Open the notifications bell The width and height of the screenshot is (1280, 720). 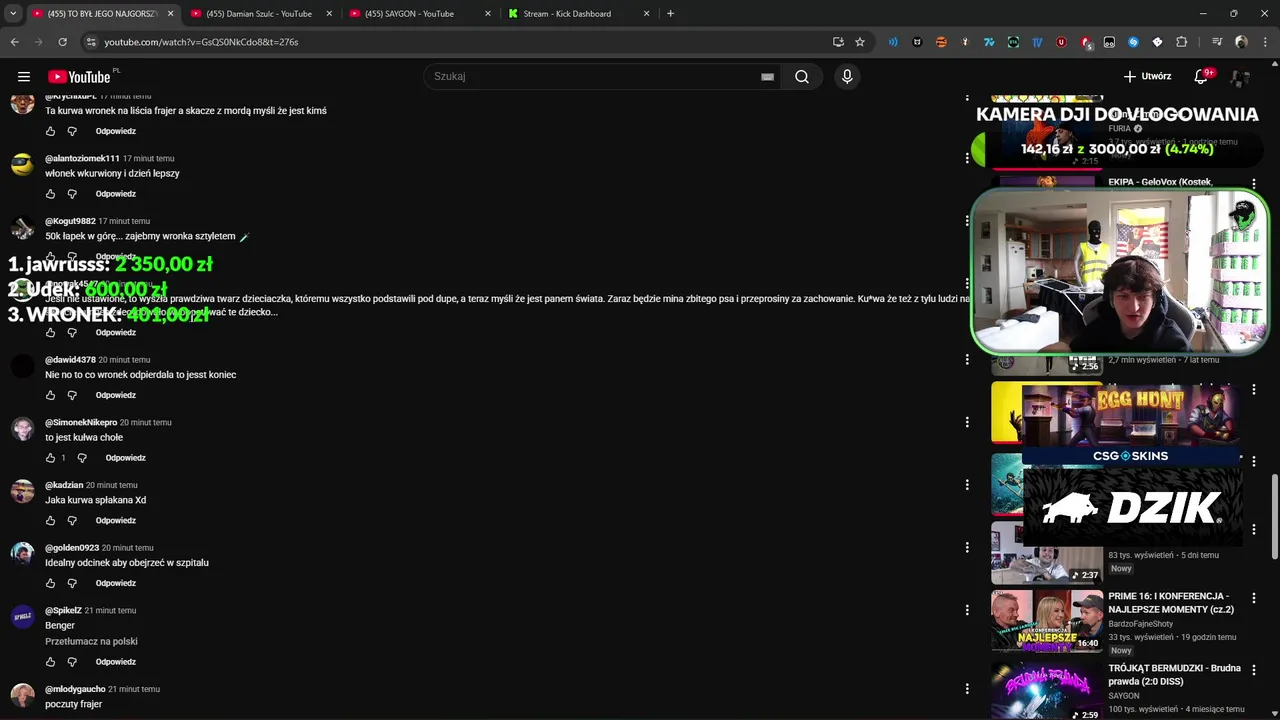tap(1201, 77)
